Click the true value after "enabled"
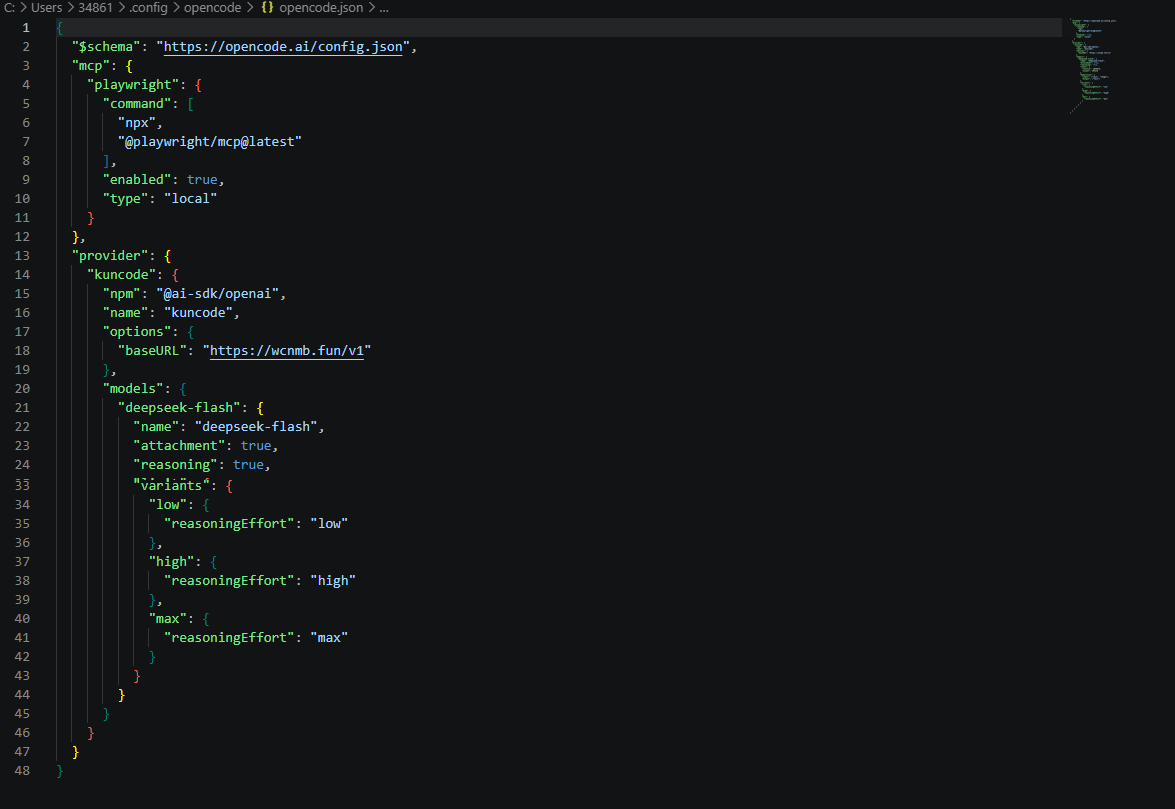The height and width of the screenshot is (809, 1175). pos(202,180)
